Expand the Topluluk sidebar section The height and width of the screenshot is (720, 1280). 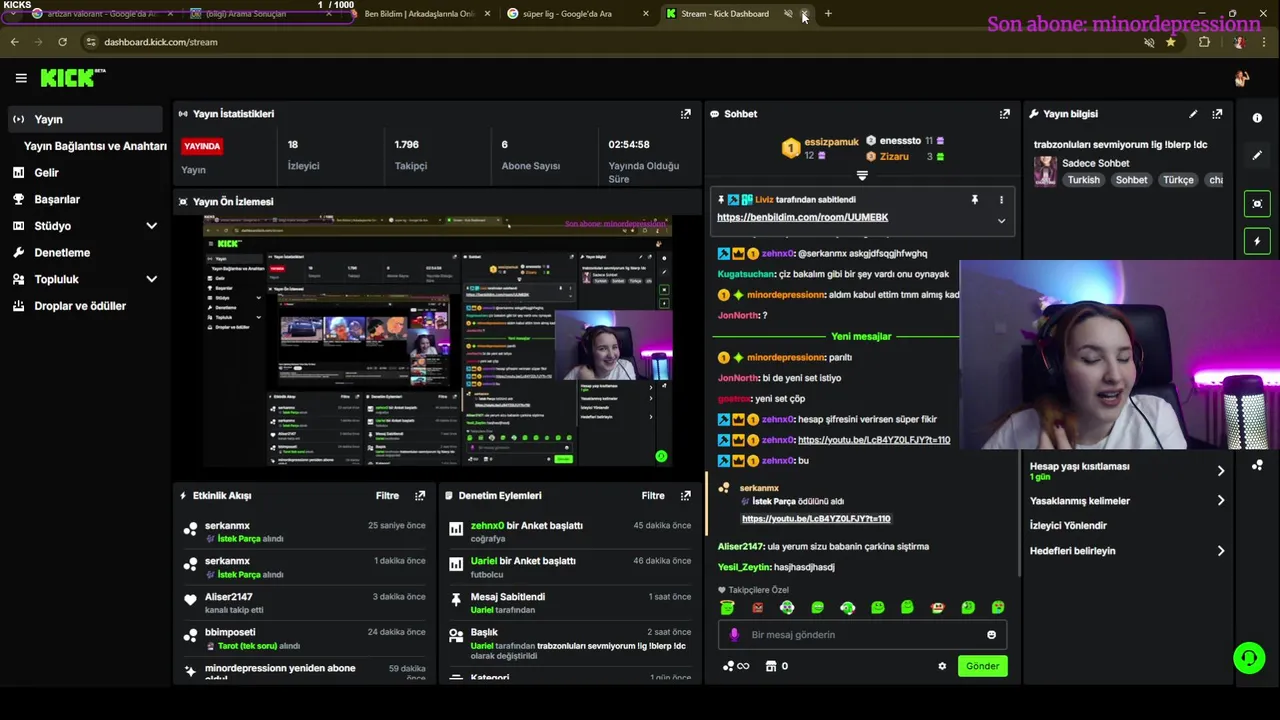point(151,279)
